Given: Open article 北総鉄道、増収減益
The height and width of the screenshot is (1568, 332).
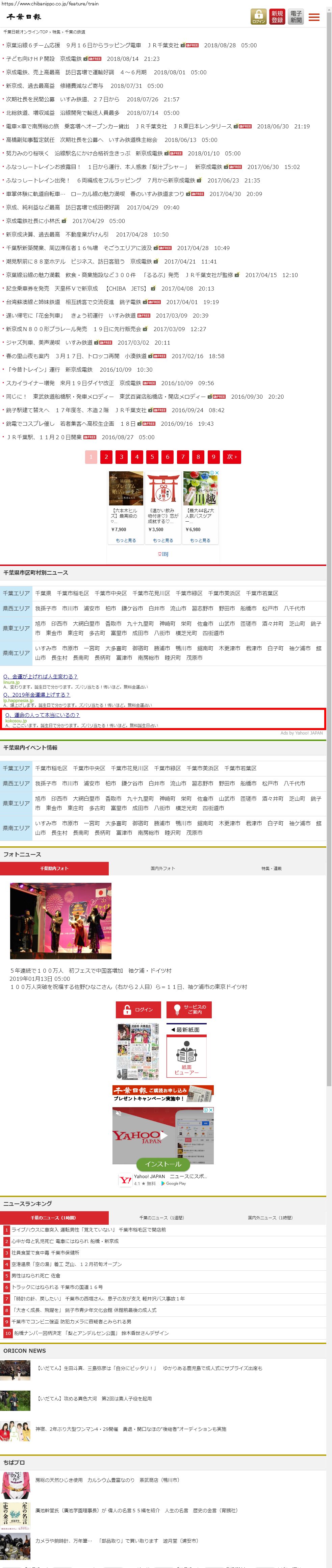Looking at the screenshot, I should (x=62, y=113).
